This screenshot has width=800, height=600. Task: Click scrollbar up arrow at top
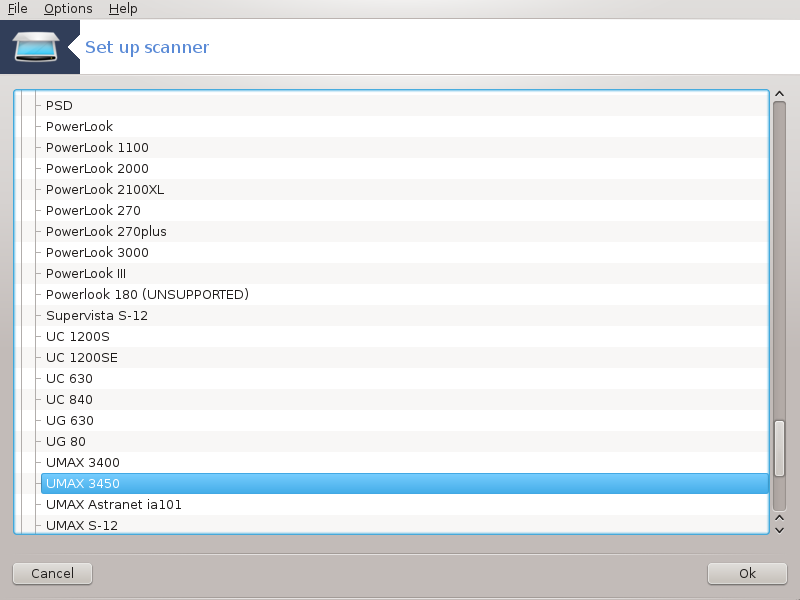click(779, 94)
